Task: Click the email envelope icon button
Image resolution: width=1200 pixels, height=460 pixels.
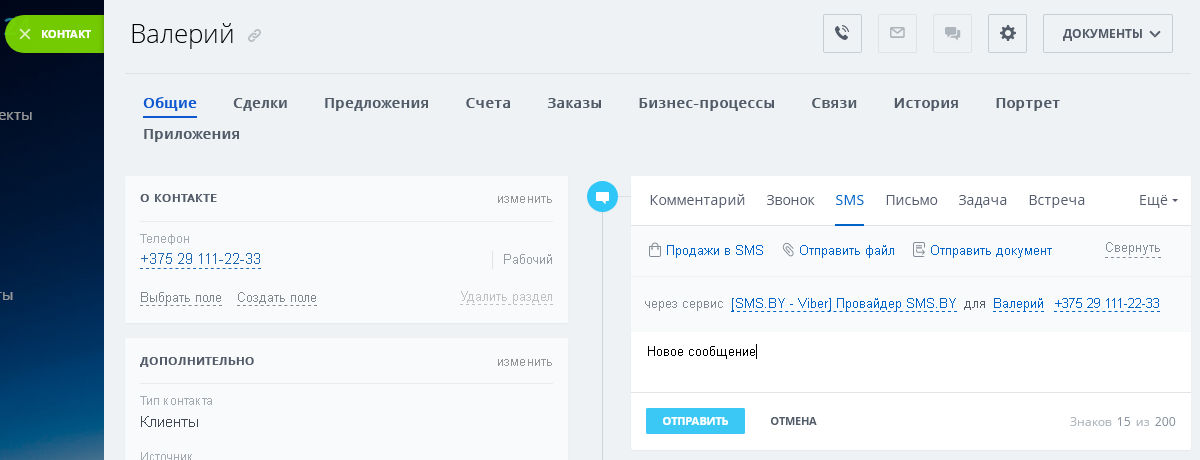Action: pyautogui.click(x=897, y=33)
